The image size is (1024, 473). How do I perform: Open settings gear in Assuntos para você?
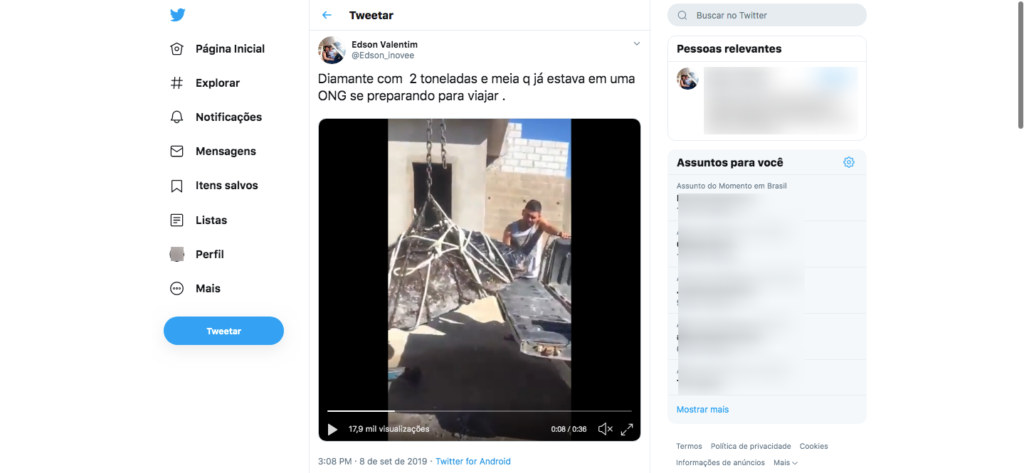848,162
